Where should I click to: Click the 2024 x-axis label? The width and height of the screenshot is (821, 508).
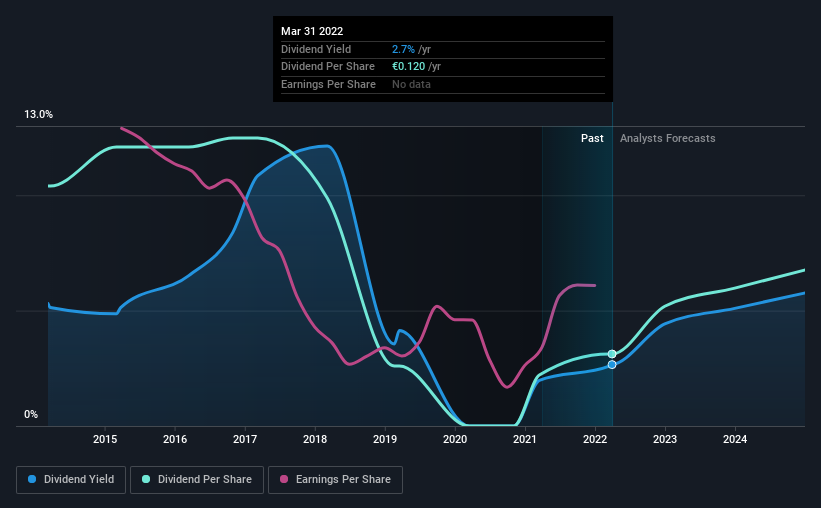[x=735, y=439]
